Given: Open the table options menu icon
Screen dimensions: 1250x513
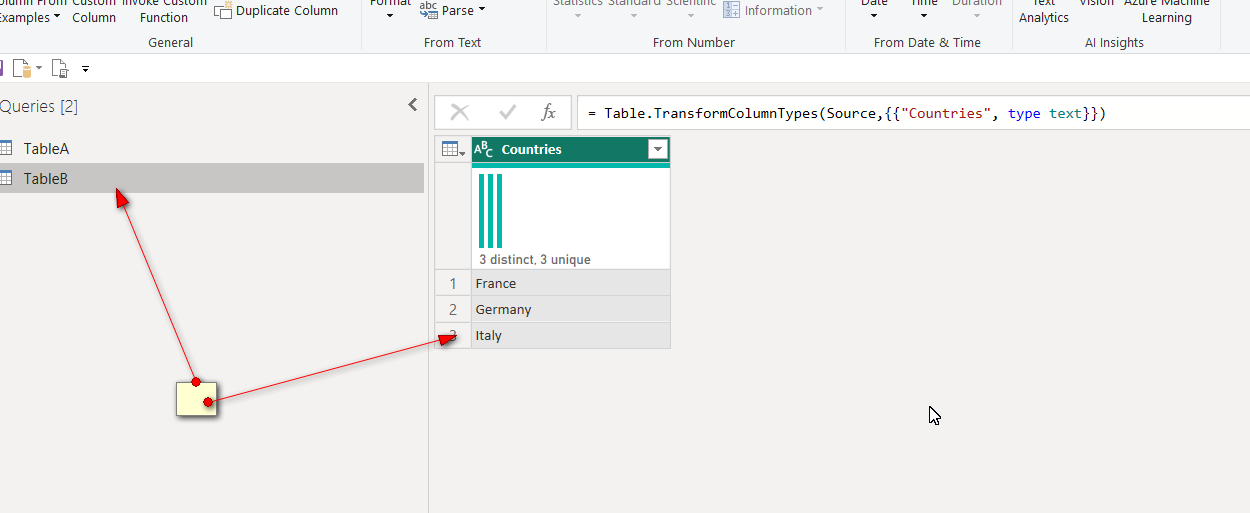Looking at the screenshot, I should pyautogui.click(x=453, y=149).
